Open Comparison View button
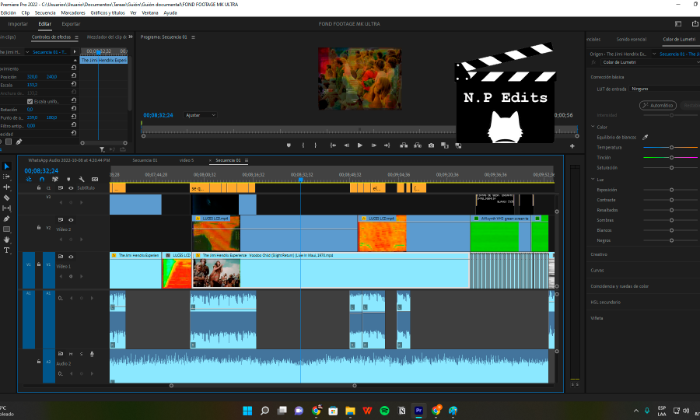 coord(445,146)
